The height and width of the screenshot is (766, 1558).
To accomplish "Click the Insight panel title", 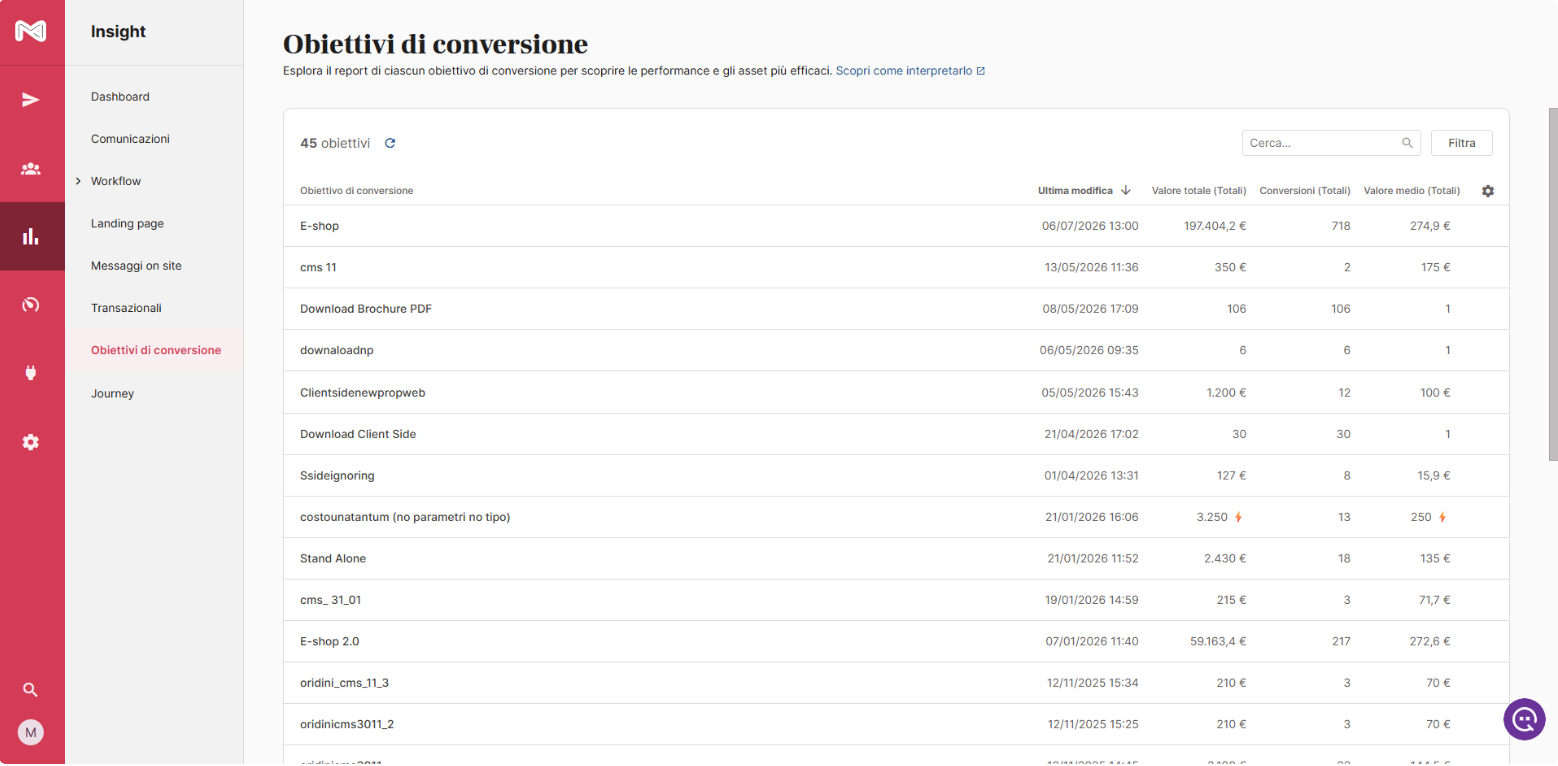I will (x=118, y=32).
